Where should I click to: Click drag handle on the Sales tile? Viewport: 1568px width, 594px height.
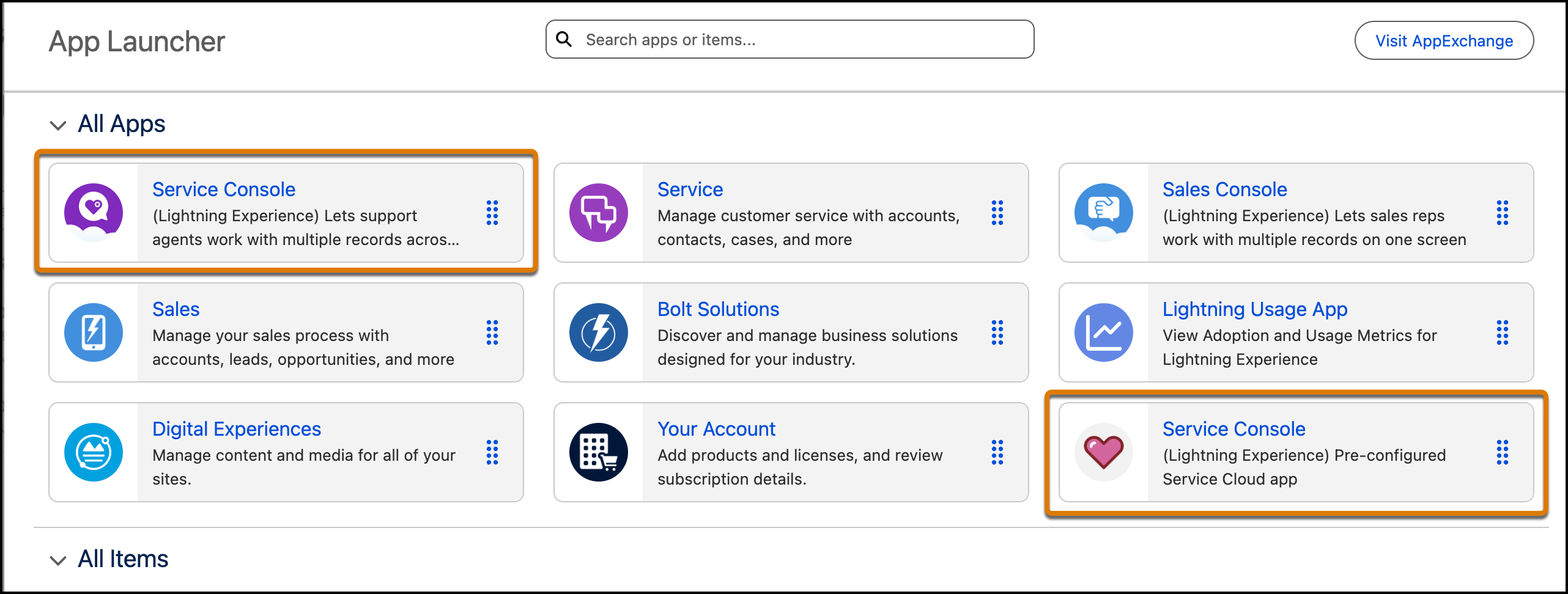tap(492, 332)
